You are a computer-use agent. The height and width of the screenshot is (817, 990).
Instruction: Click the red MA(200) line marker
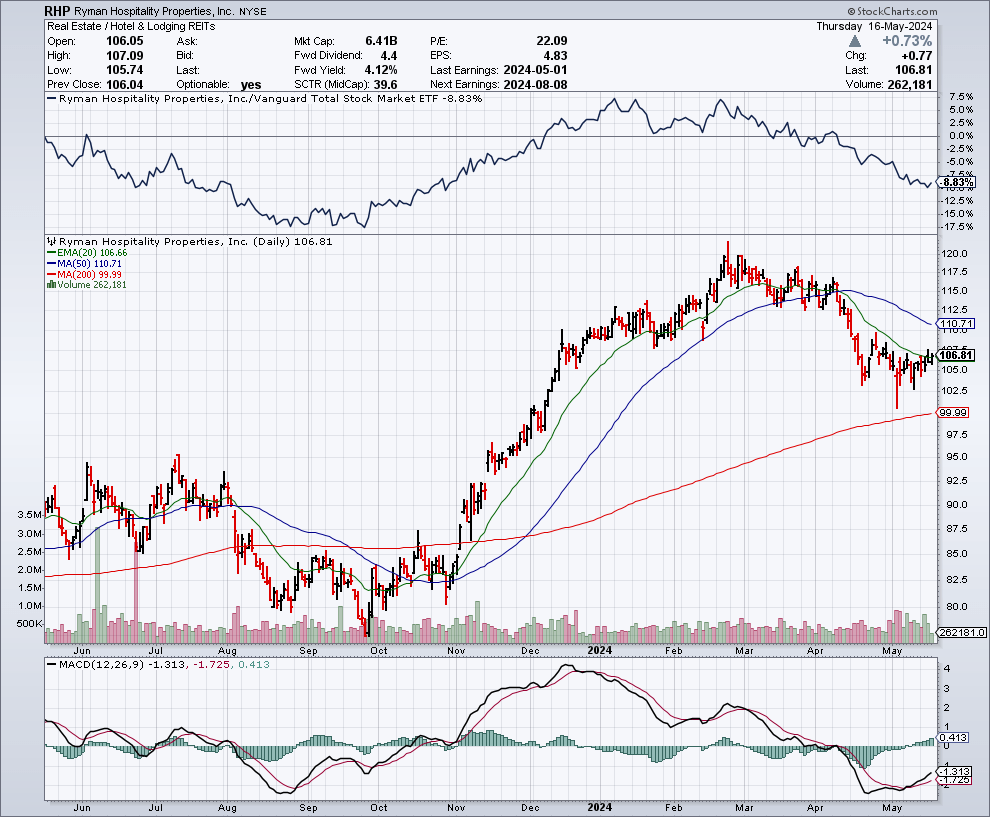coord(52,274)
